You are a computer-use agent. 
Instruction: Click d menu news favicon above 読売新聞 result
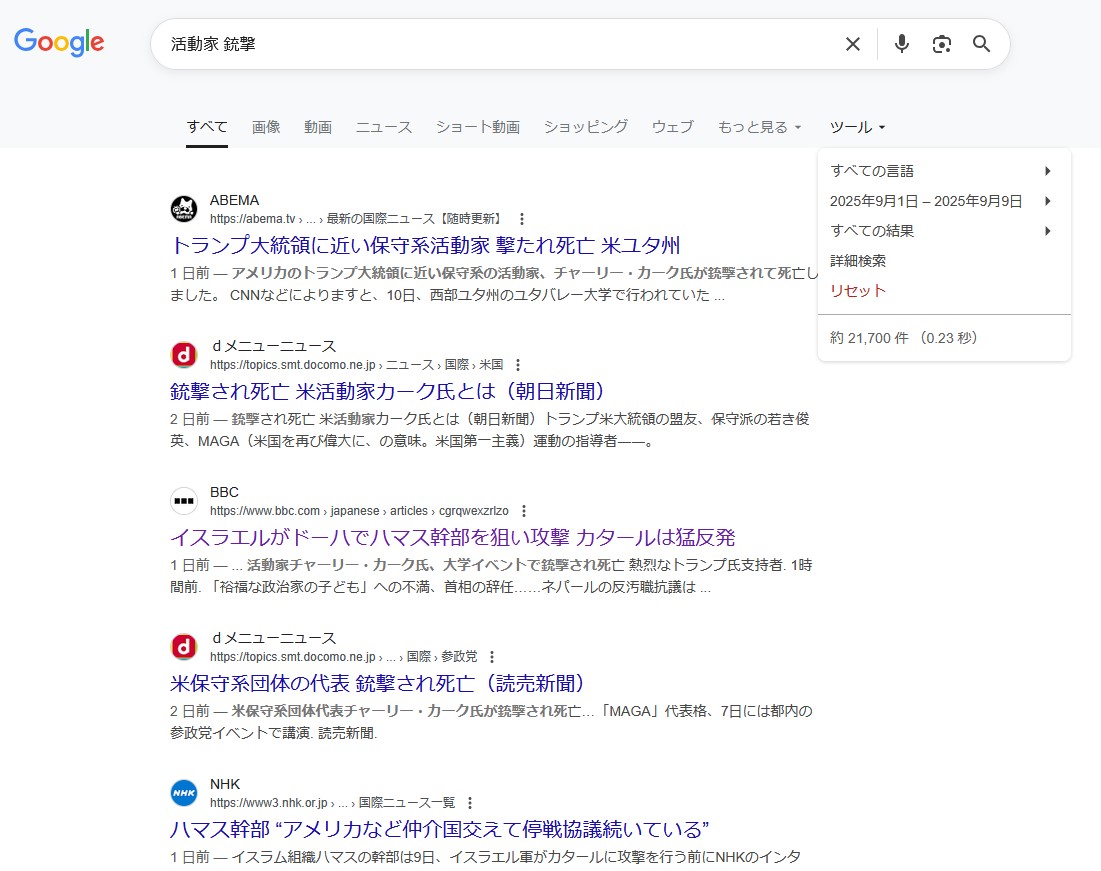click(184, 647)
